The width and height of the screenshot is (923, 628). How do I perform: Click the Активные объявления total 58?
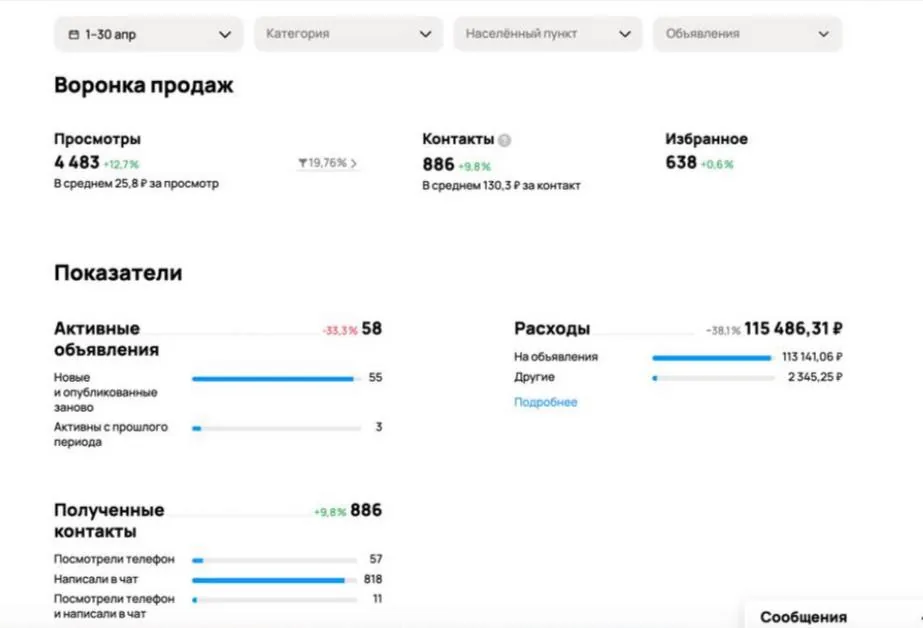coord(371,328)
